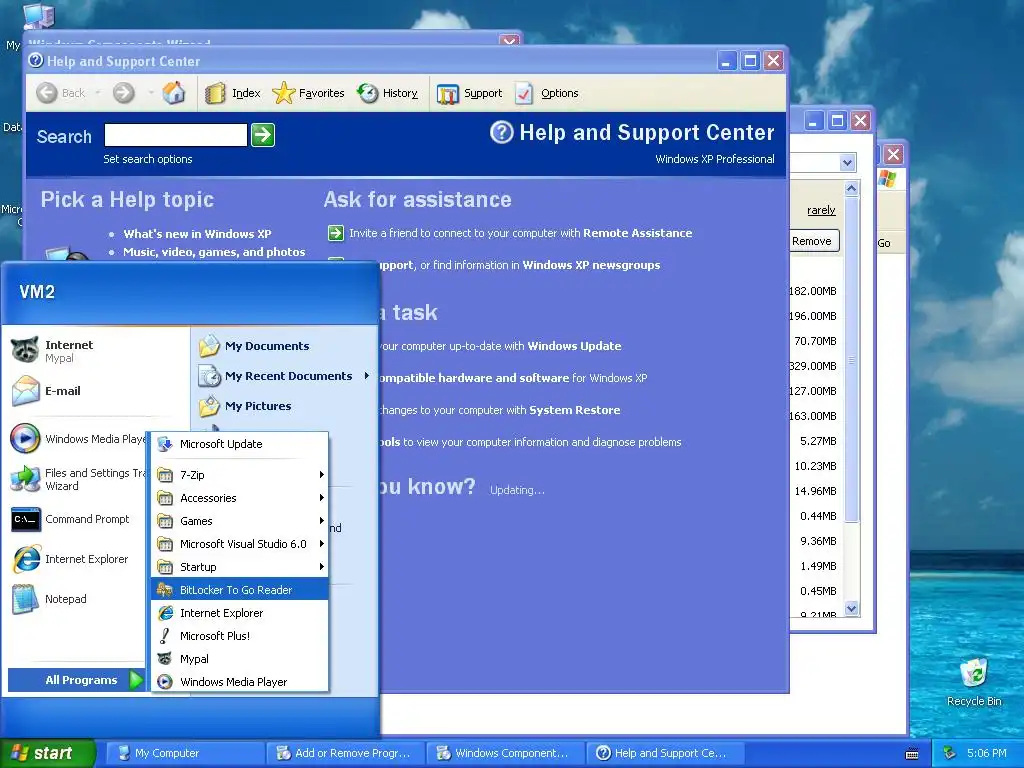Open the combo box in Add or Remove Programs
This screenshot has width=1024, height=768.
click(x=847, y=163)
